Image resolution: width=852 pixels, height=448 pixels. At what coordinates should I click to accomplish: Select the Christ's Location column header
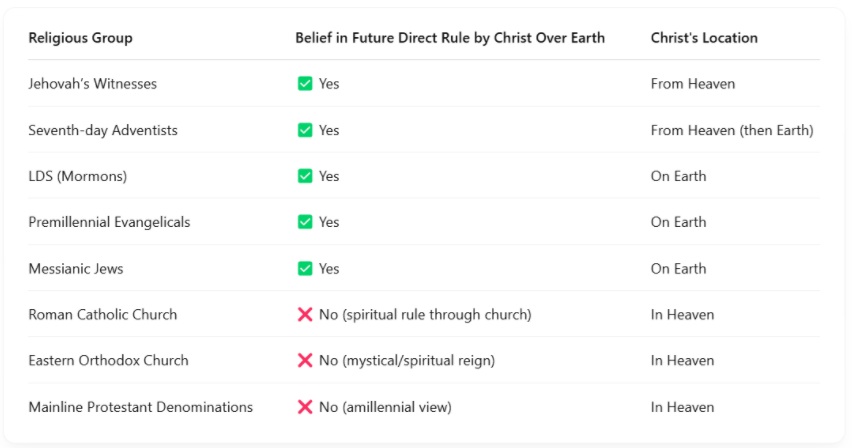pyautogui.click(x=704, y=38)
